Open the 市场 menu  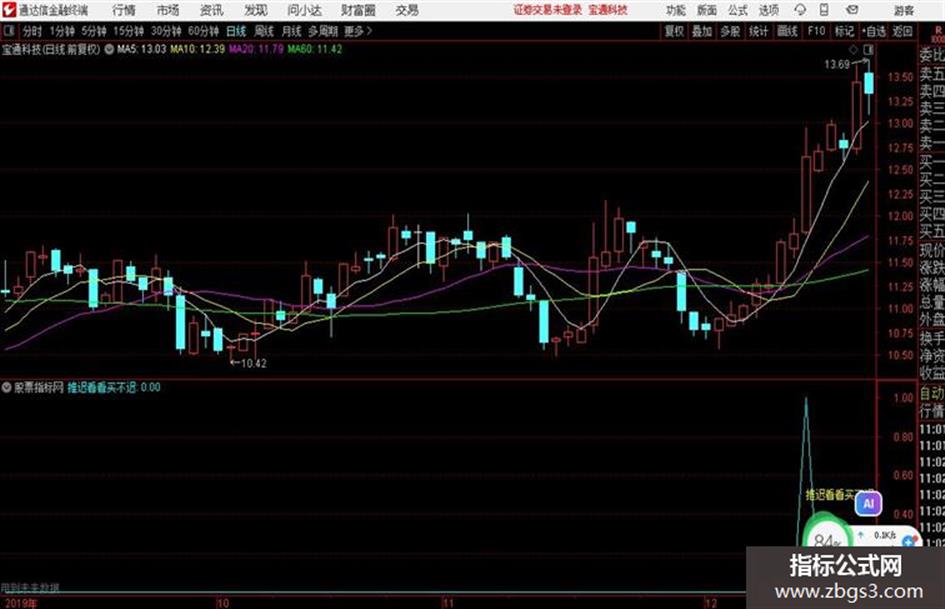click(x=168, y=10)
